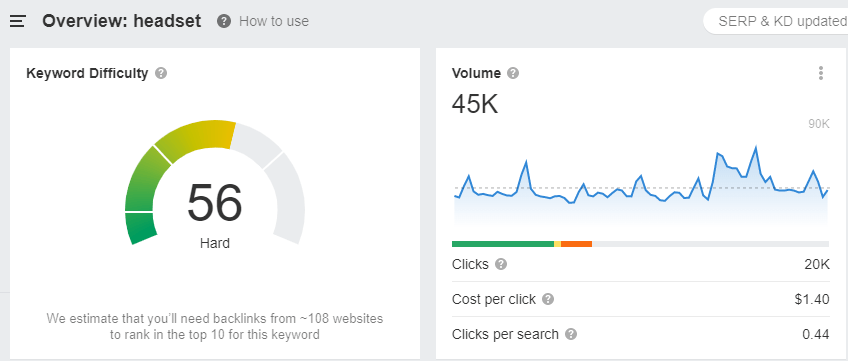This screenshot has height=361, width=848.
Task: Open the hamburger sidebar menu
Action: [x=17, y=22]
